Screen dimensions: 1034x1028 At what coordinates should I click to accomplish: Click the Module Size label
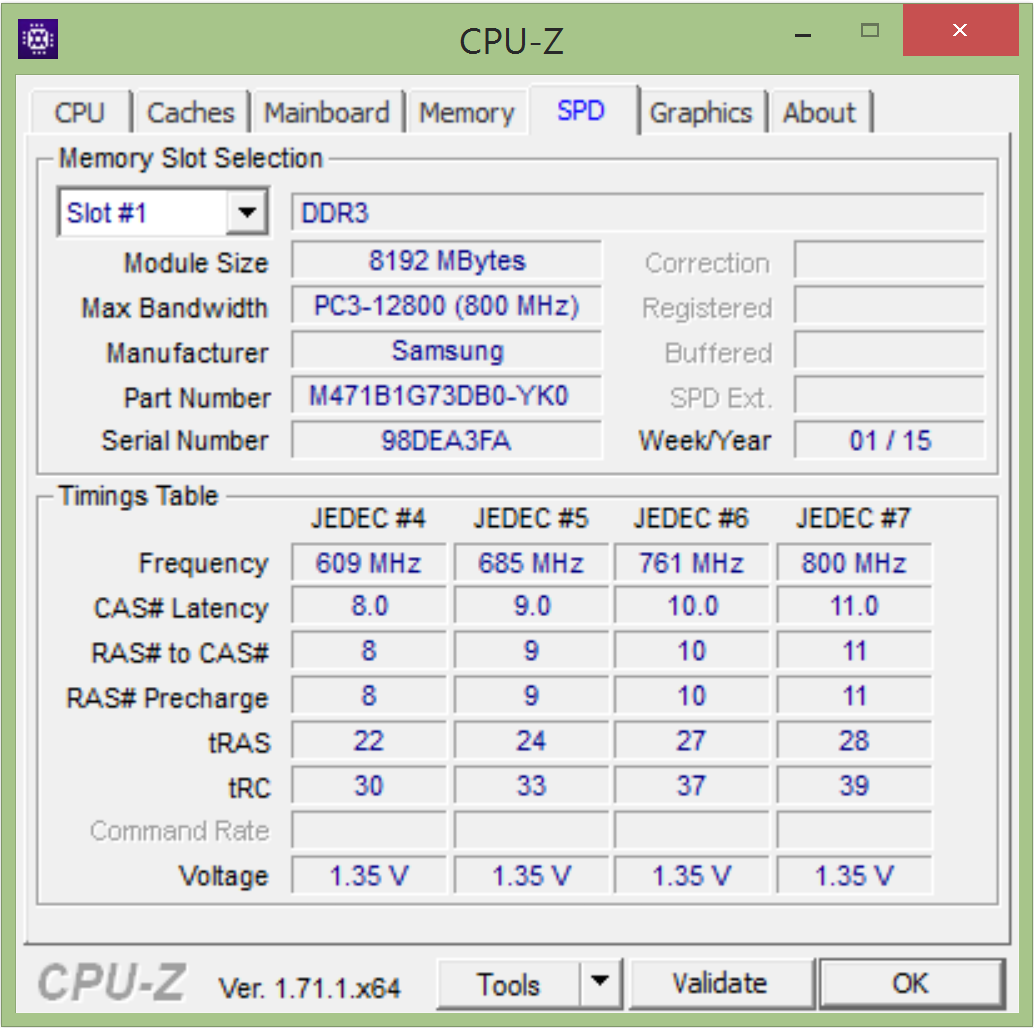196,263
